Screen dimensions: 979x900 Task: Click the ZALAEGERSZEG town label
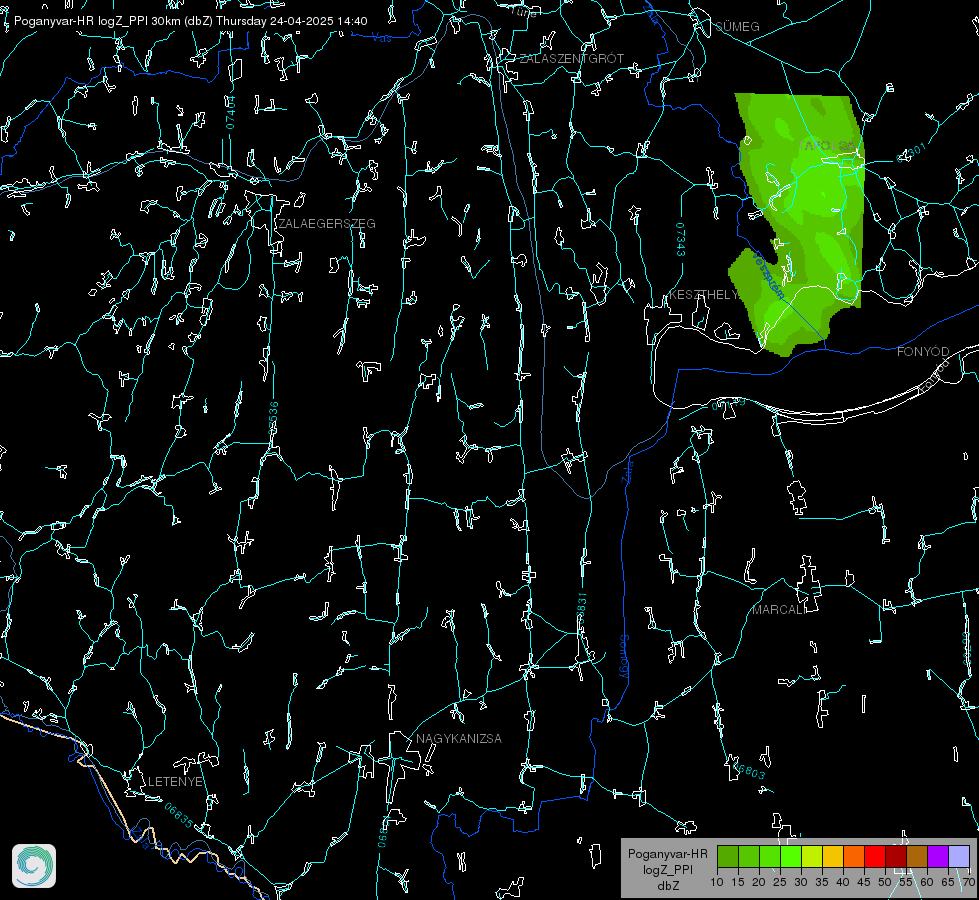(327, 224)
